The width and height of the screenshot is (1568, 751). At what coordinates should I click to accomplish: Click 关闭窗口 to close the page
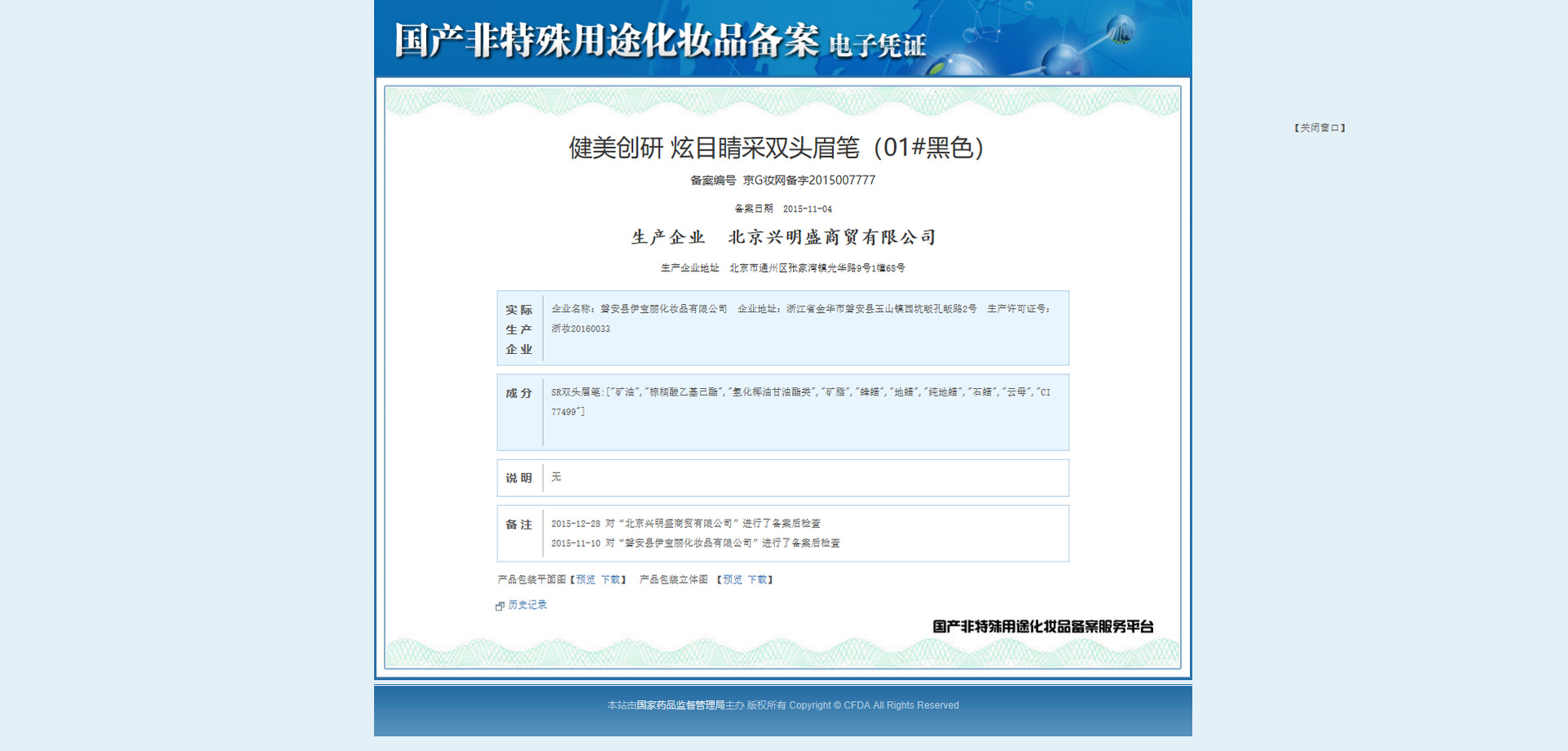coord(1320,127)
